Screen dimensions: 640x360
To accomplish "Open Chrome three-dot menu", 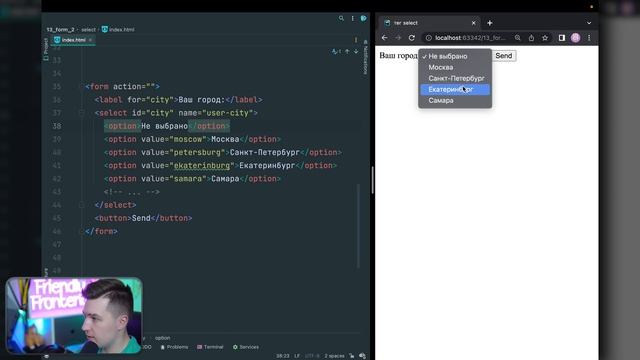I will (589, 38).
